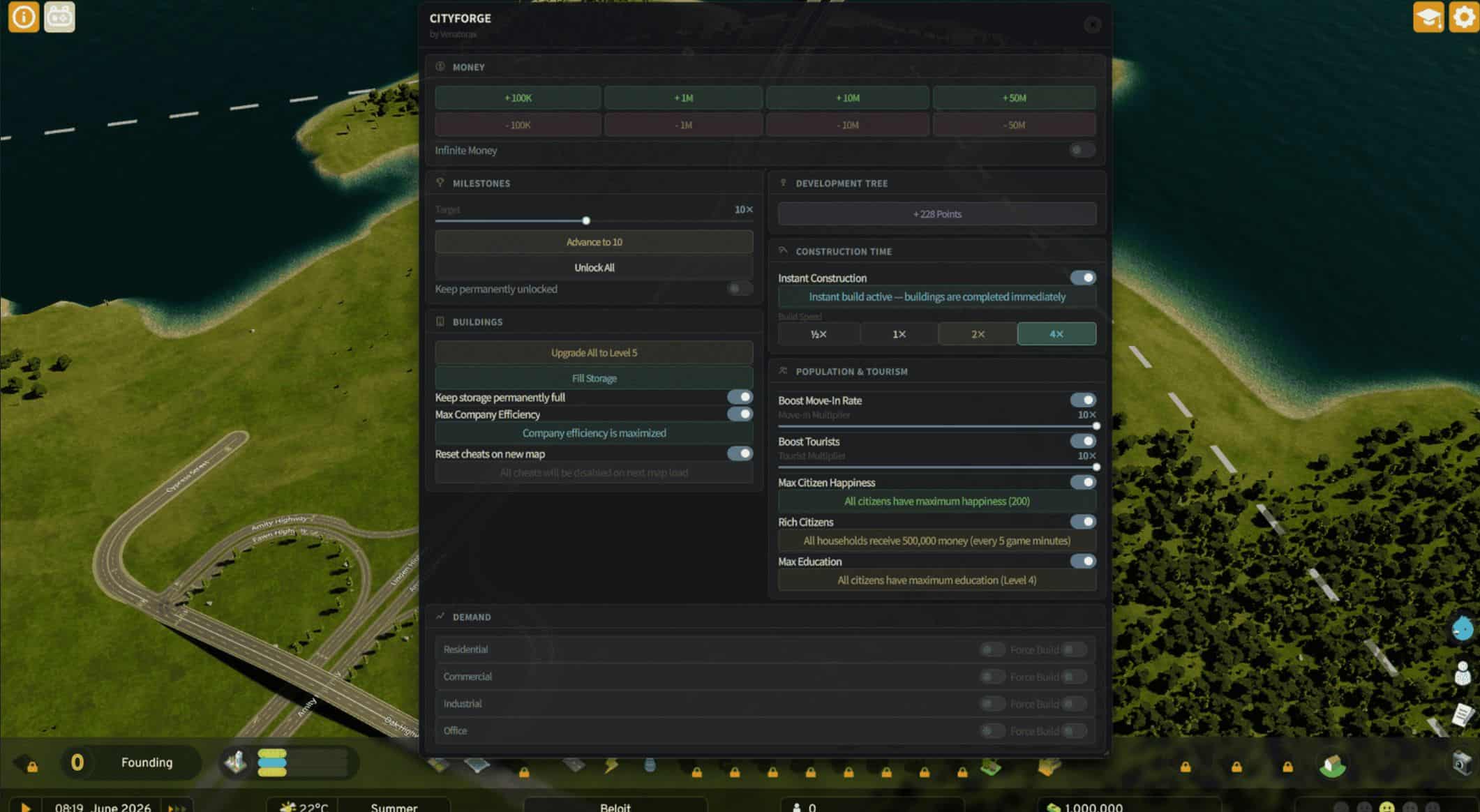
Task: Choose the ½× build speed option
Action: pos(819,334)
